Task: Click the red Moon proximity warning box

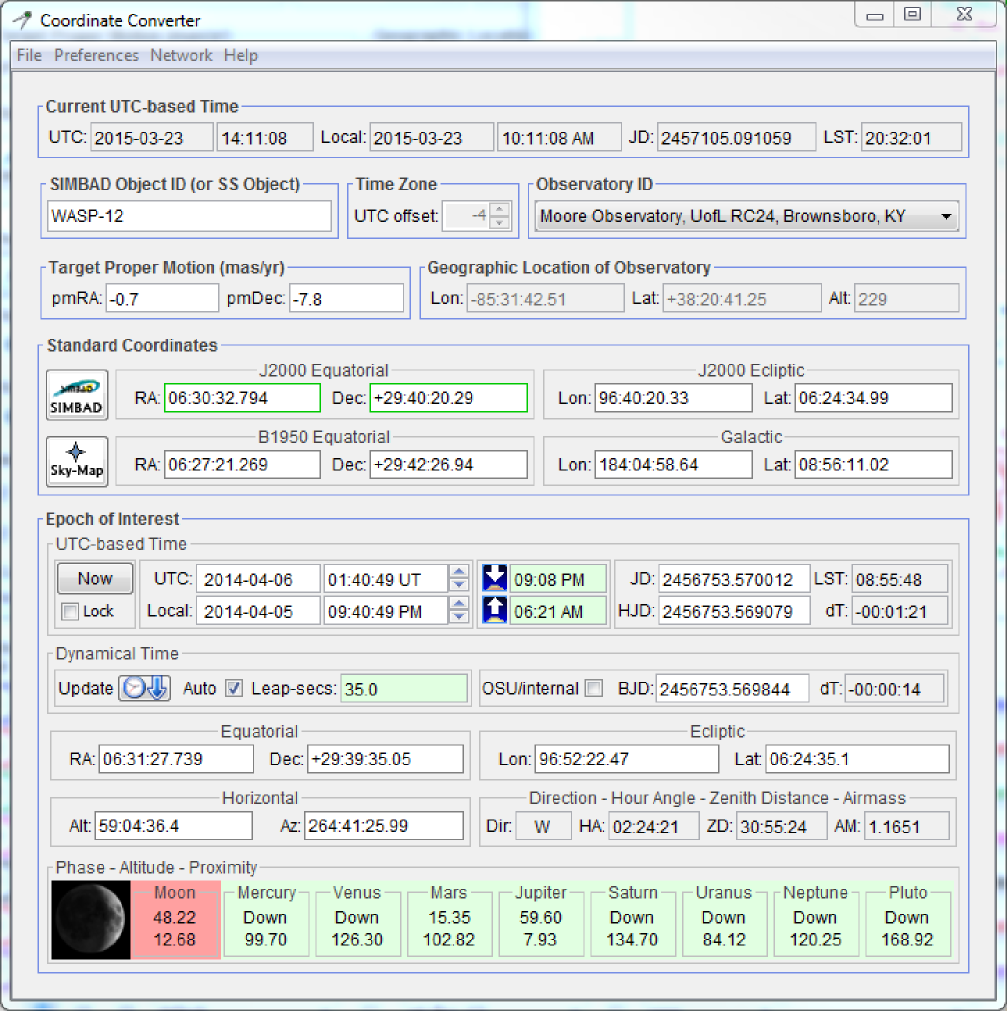Action: (176, 917)
